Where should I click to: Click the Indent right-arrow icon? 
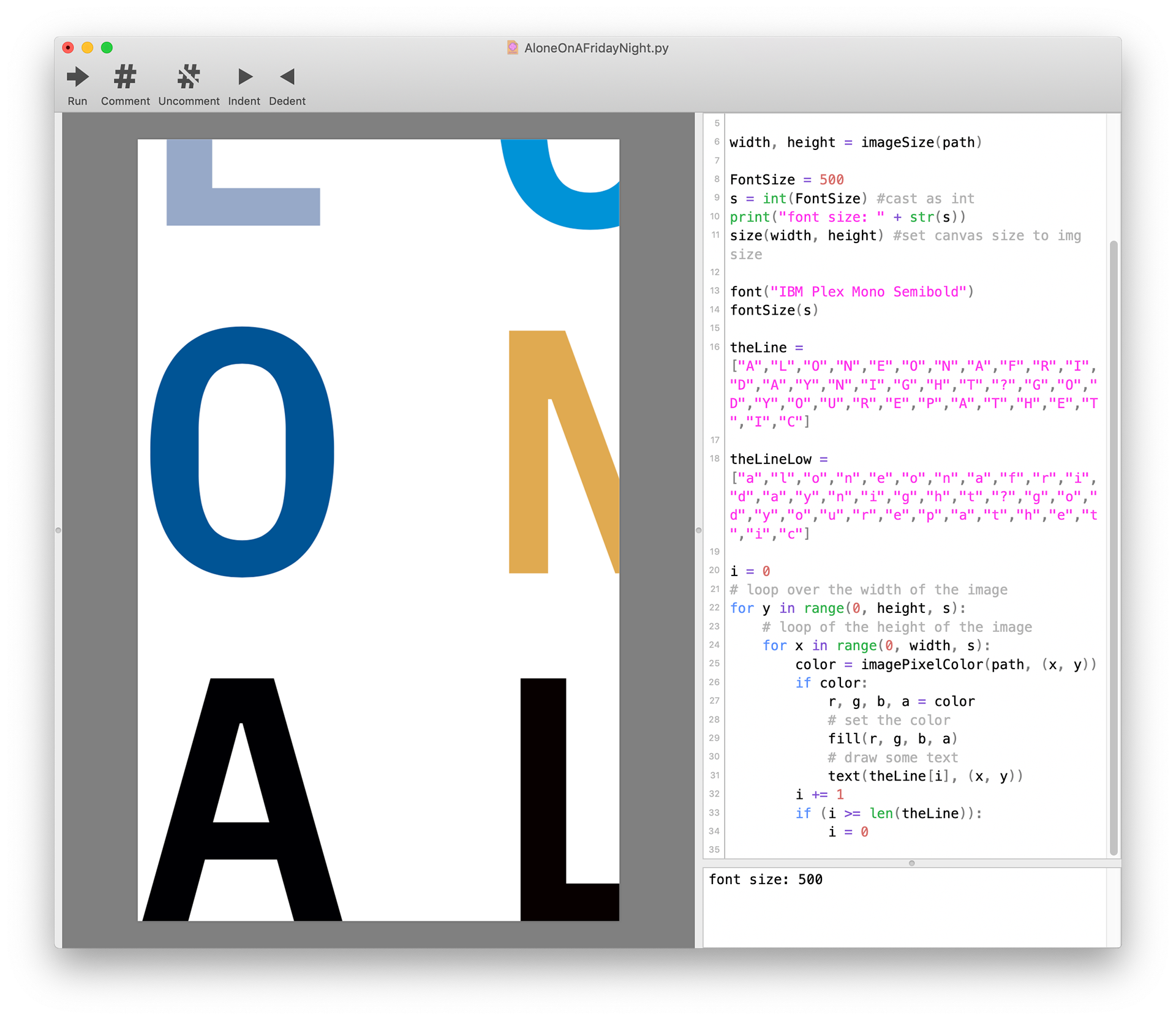pos(244,77)
